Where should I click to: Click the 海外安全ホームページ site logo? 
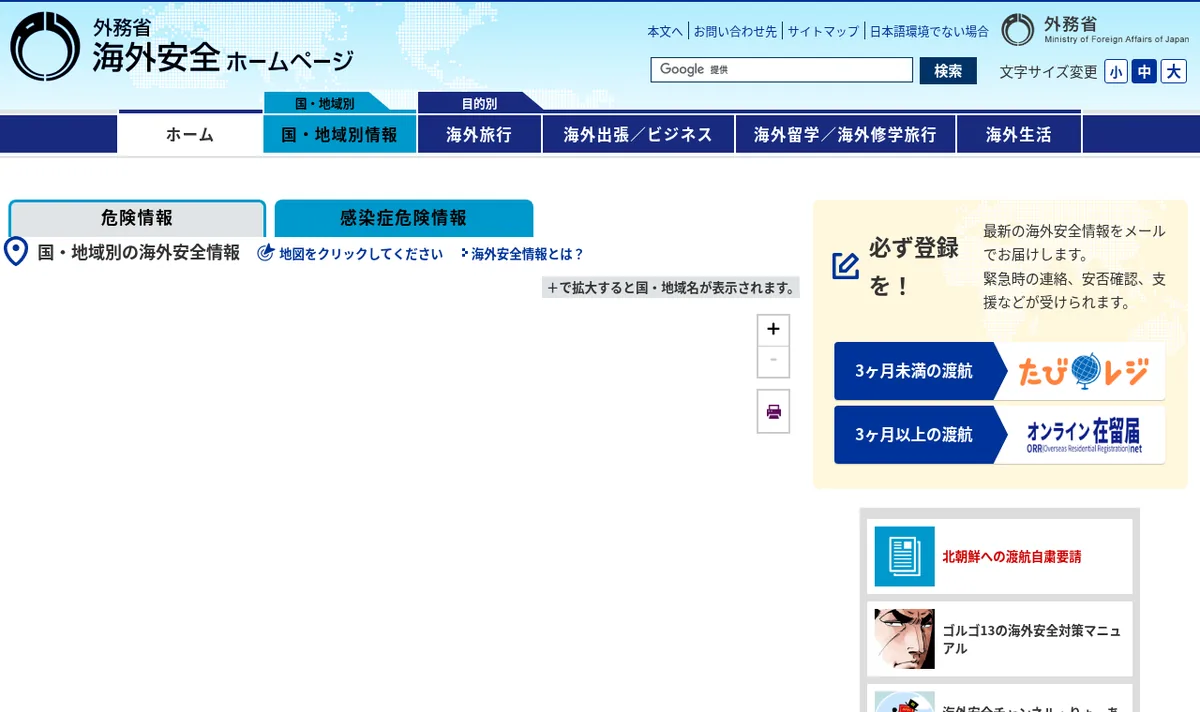click(x=182, y=47)
